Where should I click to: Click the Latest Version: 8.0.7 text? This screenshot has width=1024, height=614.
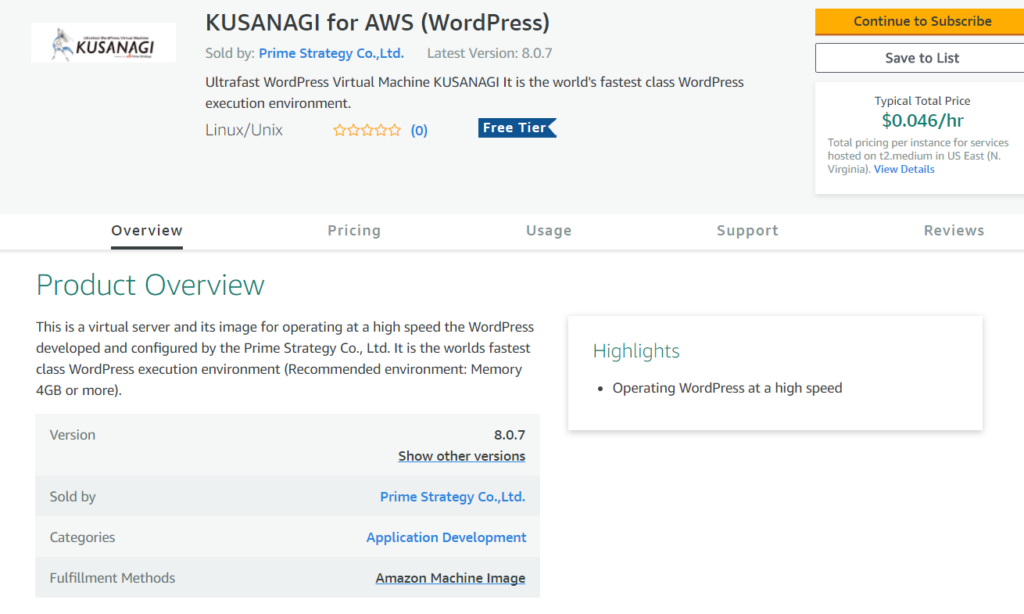click(x=490, y=54)
